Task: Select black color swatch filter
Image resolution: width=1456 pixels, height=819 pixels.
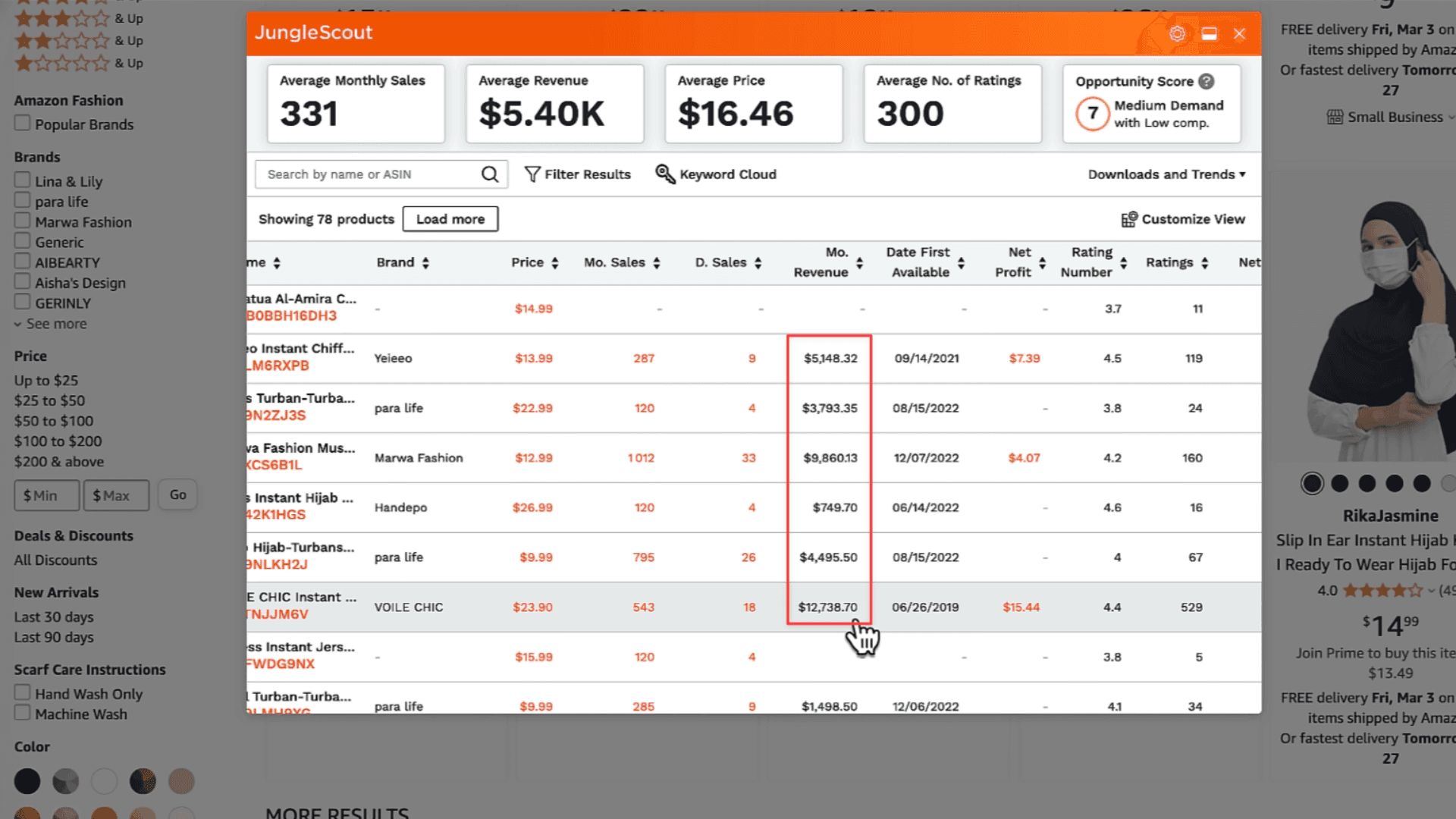Action: coord(27,781)
